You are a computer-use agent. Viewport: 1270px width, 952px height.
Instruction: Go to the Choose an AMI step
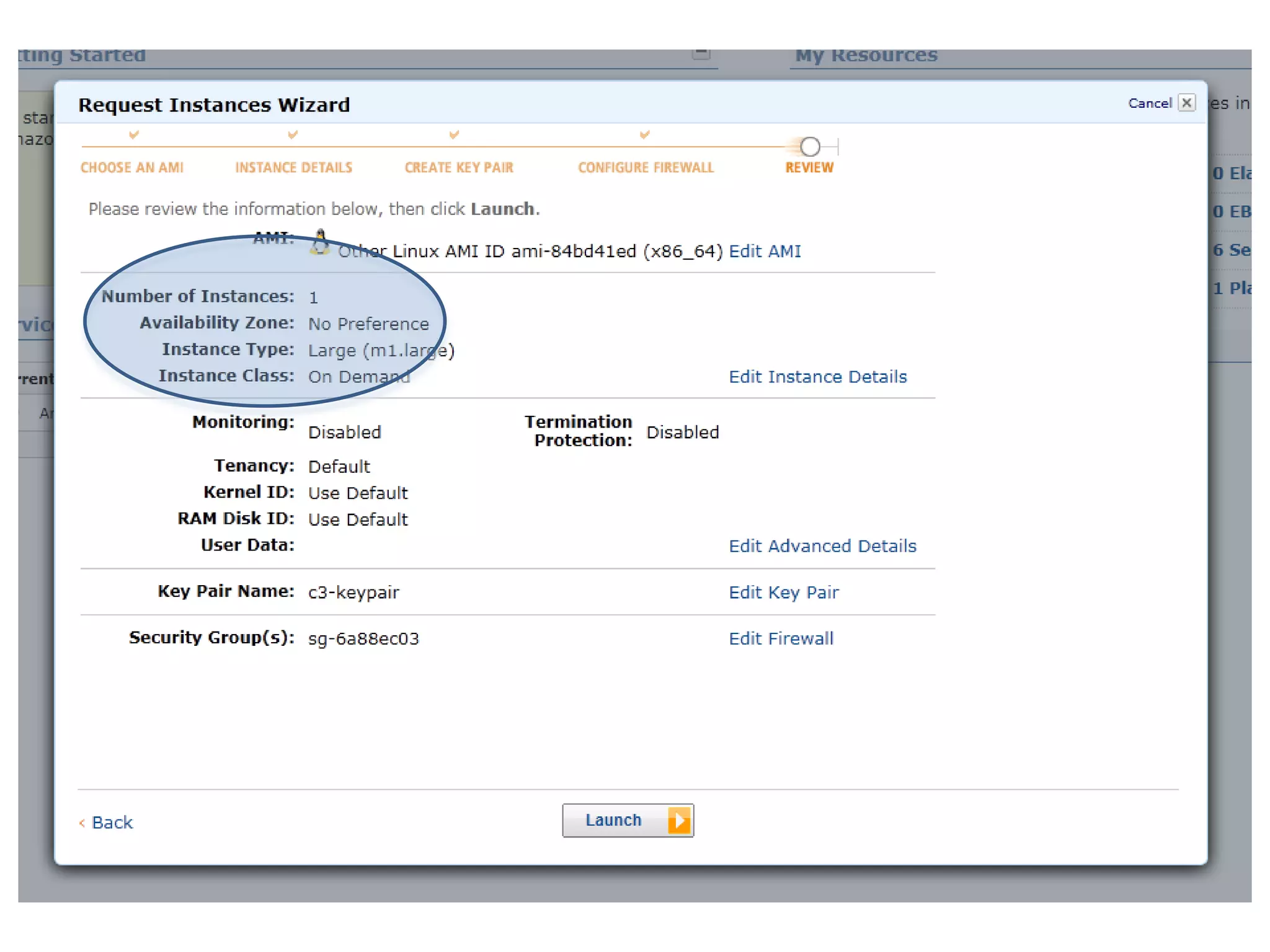[132, 168]
